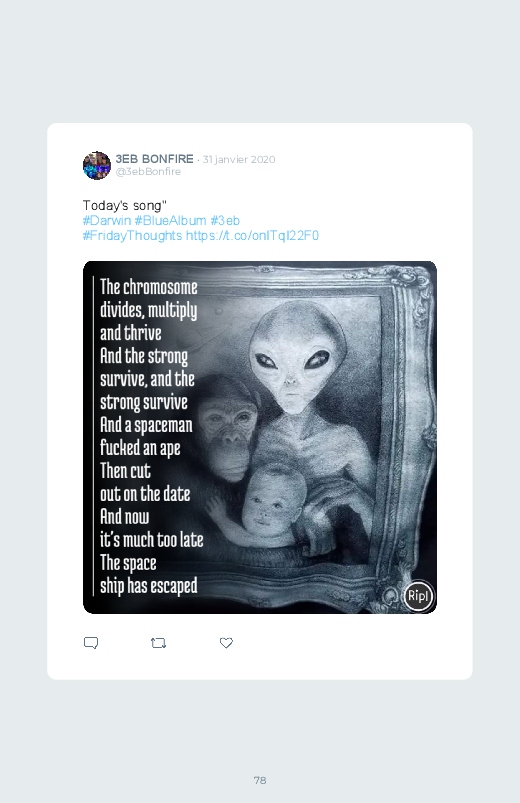Open the #3eb hashtag
The width and height of the screenshot is (520, 803).
click(225, 221)
